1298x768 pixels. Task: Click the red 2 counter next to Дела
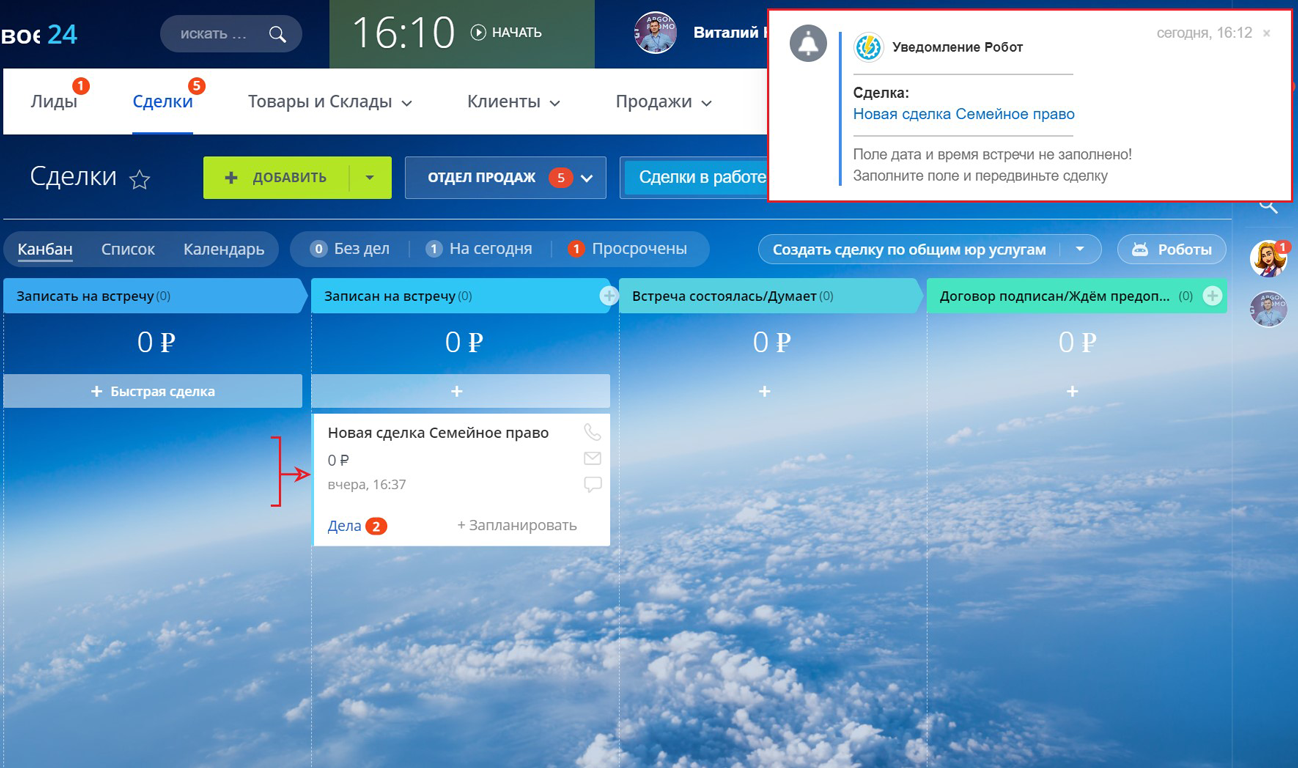click(x=376, y=526)
